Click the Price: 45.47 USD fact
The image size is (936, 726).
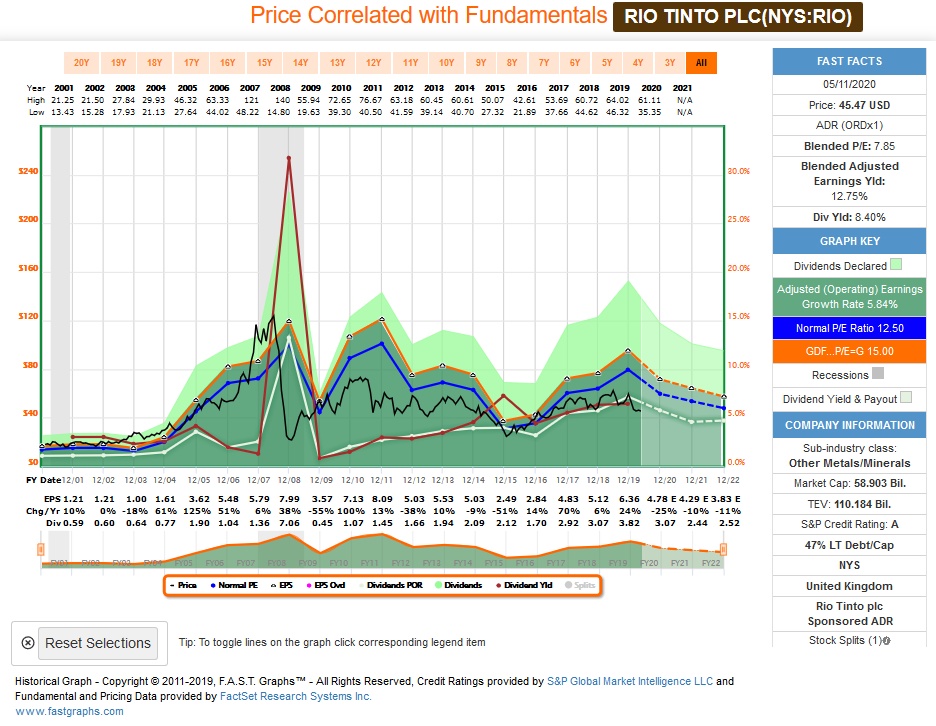[849, 105]
